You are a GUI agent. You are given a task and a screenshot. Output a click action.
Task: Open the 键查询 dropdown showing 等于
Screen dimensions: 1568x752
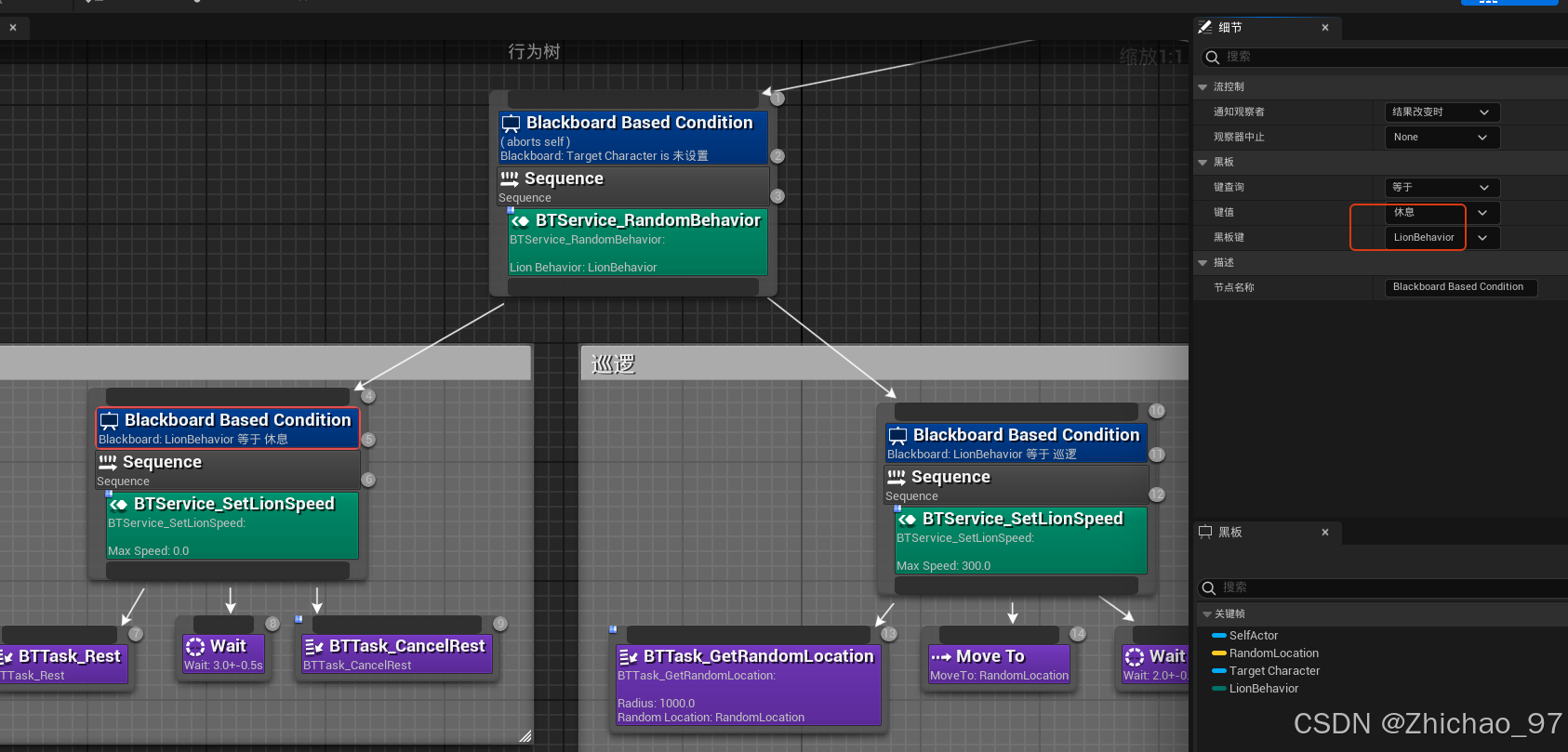pyautogui.click(x=1442, y=188)
